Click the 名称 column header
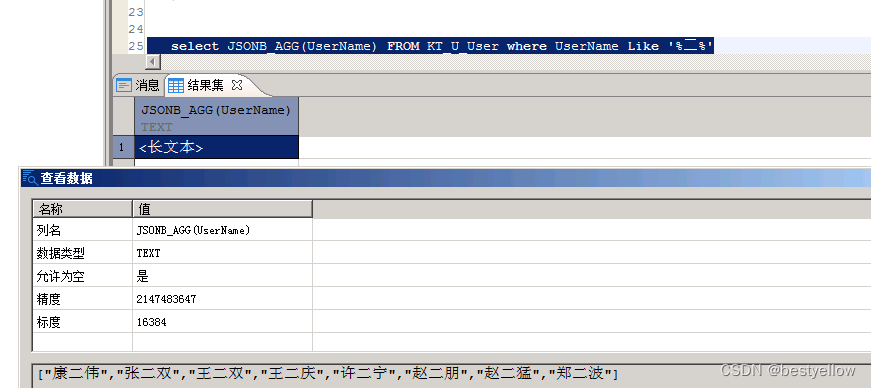 (82, 209)
